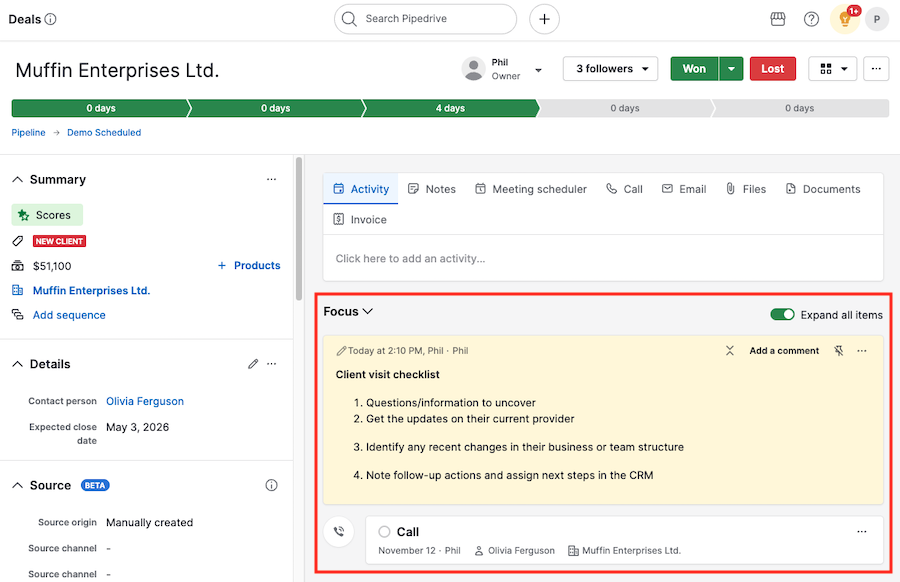
Task: Open the 3 followers dropdown
Action: (610, 69)
